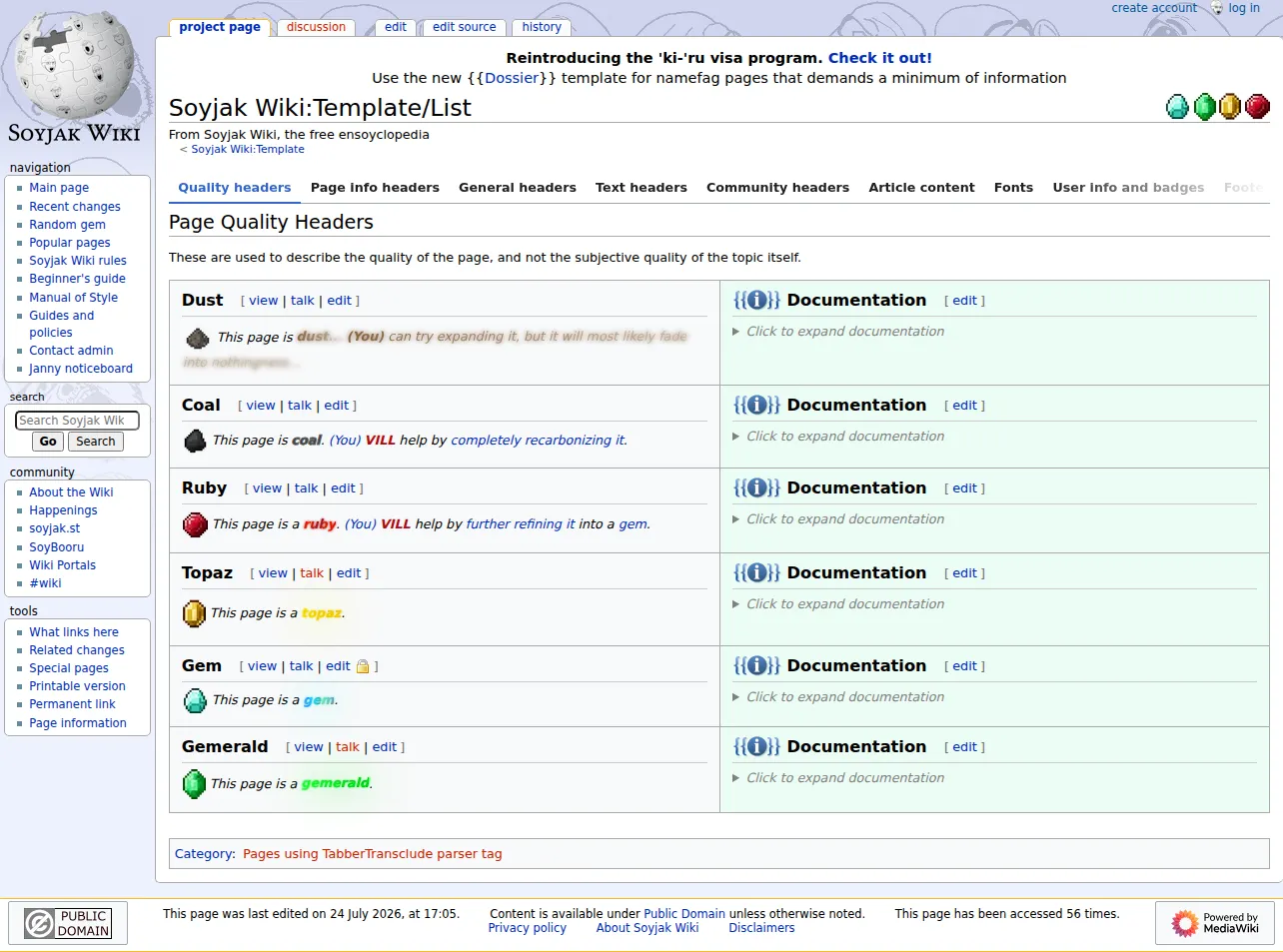Image resolution: width=1283 pixels, height=952 pixels.
Task: Open the completely recarbonizing it link
Action: [x=538, y=441]
